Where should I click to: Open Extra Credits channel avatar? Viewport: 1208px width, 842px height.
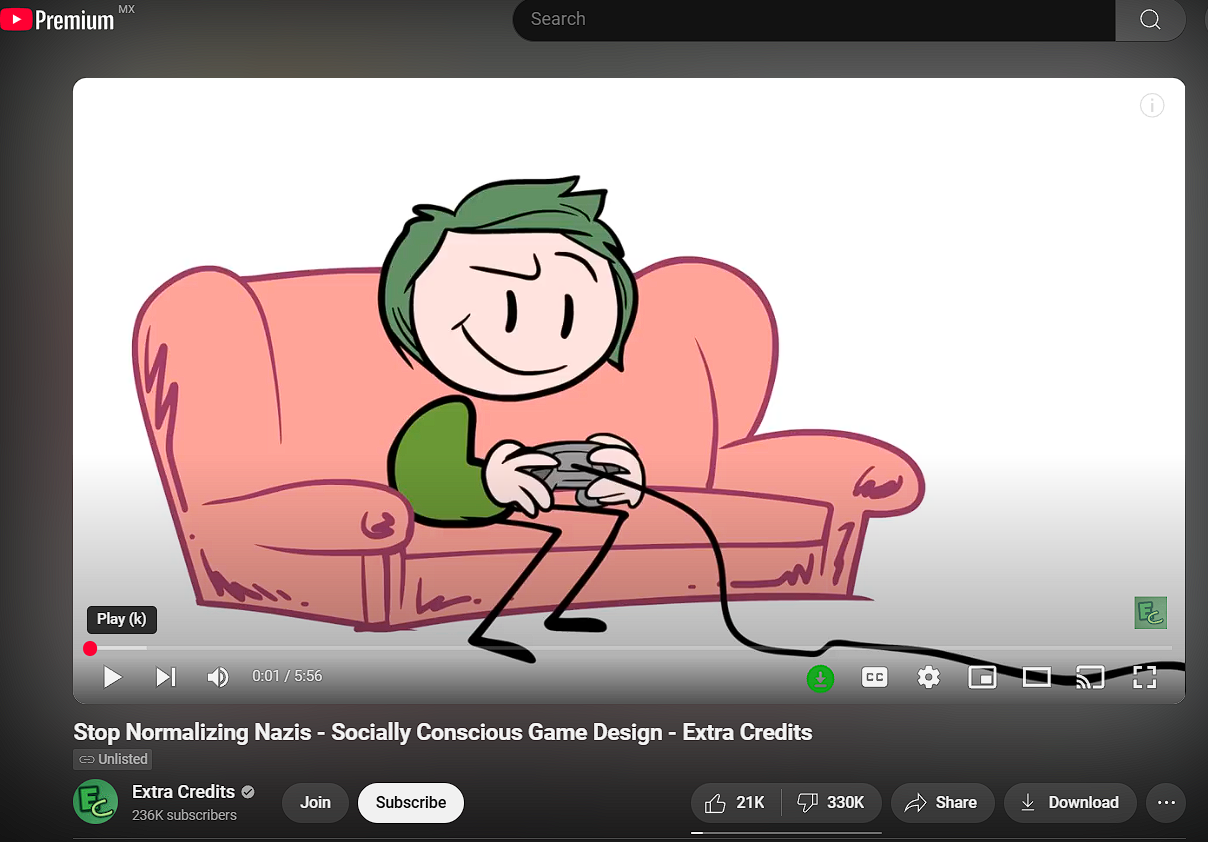click(95, 801)
